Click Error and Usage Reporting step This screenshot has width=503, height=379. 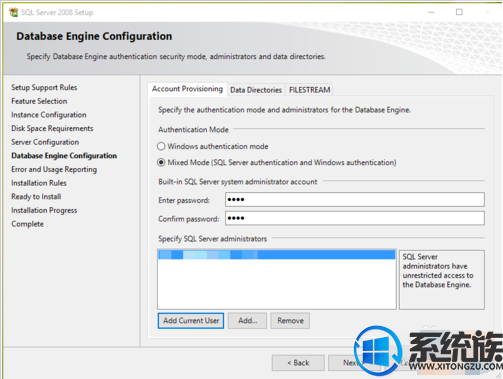point(54,169)
